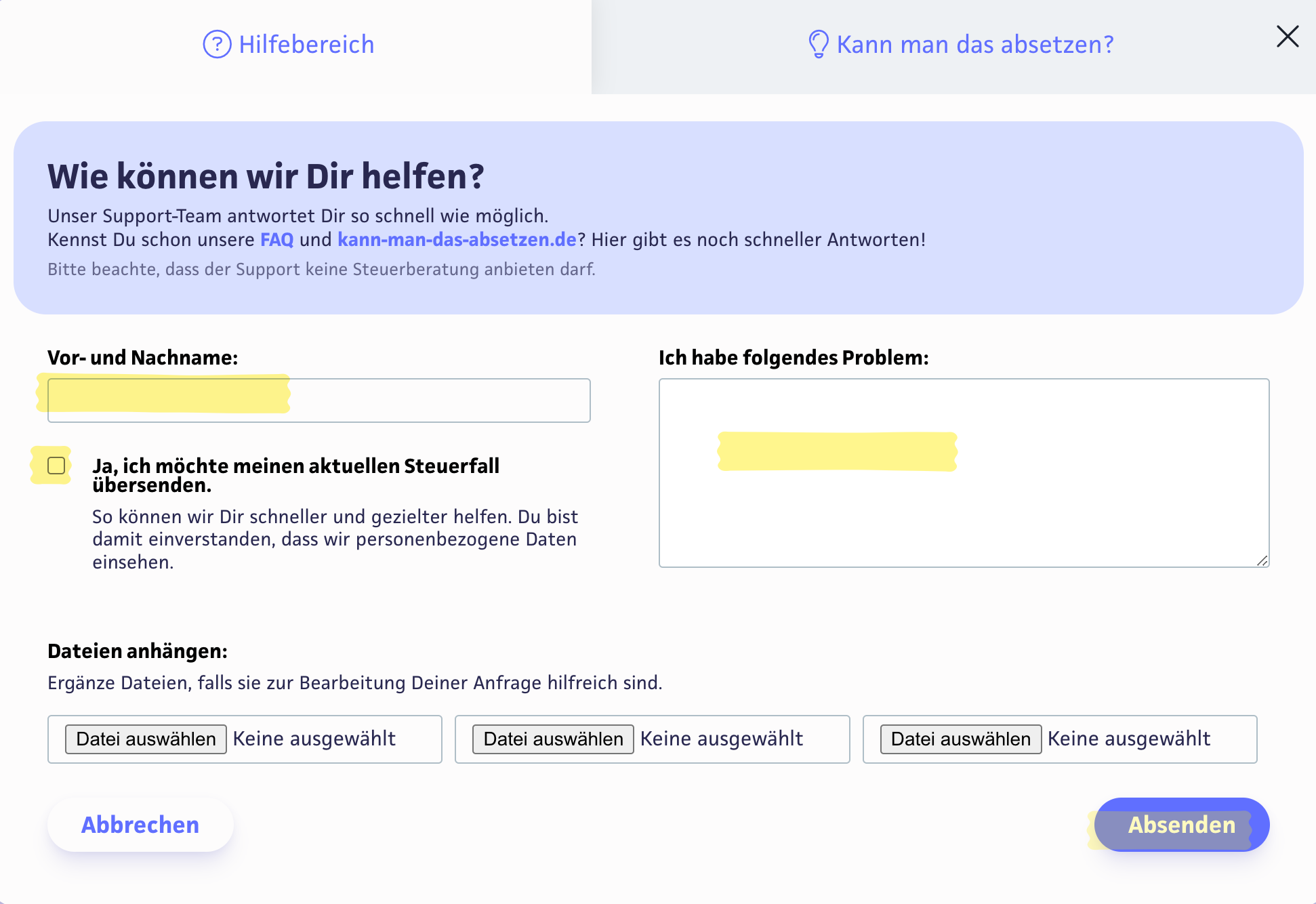Submit the form with Absenden
1316x904 pixels.
1181,825
